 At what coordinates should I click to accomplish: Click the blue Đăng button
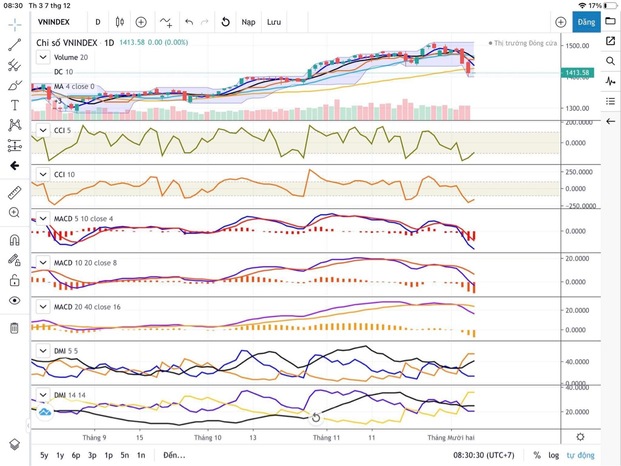585,21
